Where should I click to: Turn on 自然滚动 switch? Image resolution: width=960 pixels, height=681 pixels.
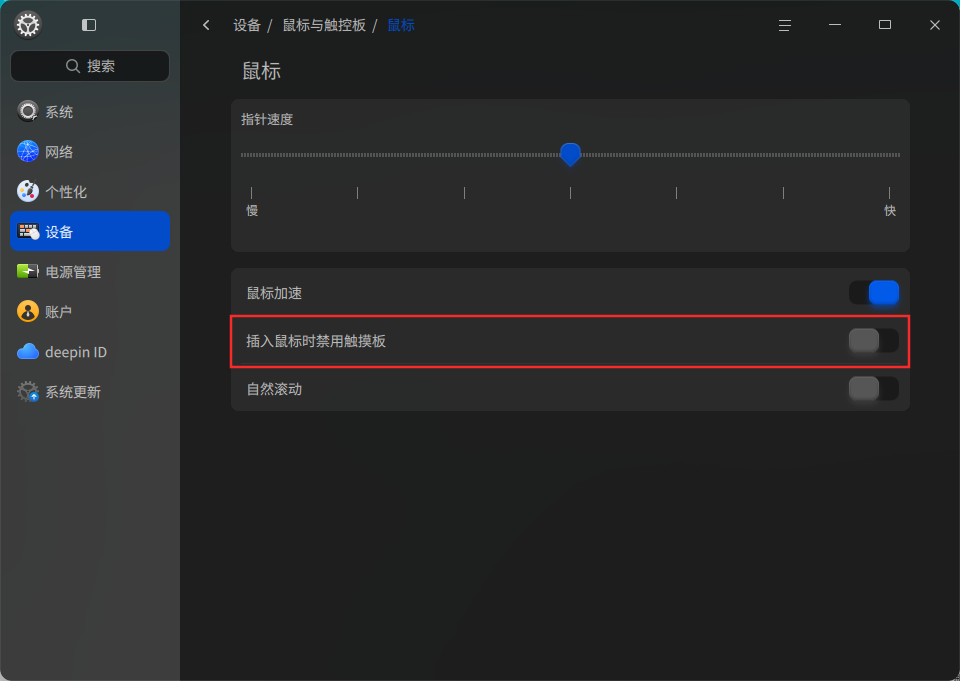coord(874,388)
